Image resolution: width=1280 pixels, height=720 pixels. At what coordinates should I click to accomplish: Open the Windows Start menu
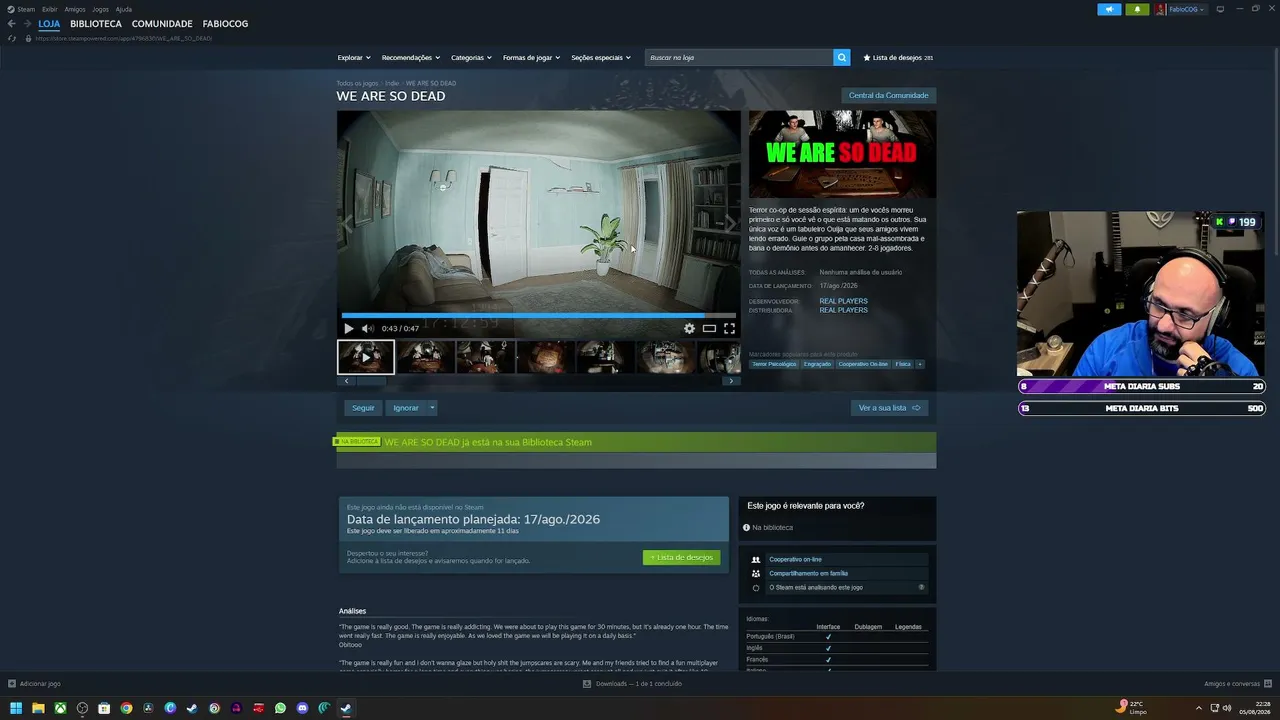coord(16,708)
